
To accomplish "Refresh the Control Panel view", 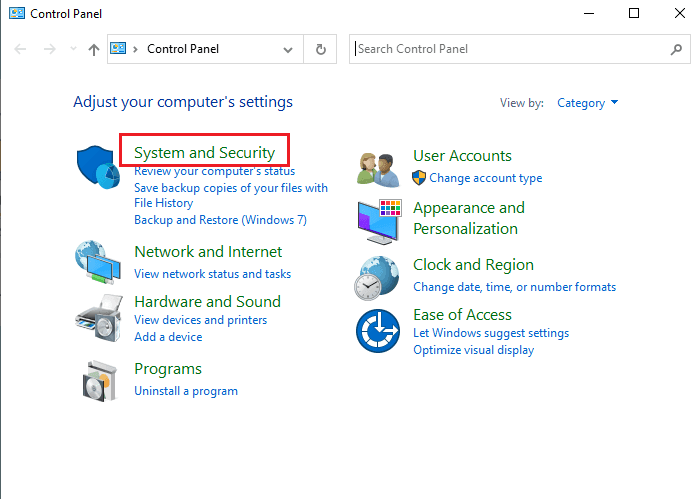I will [x=321, y=49].
